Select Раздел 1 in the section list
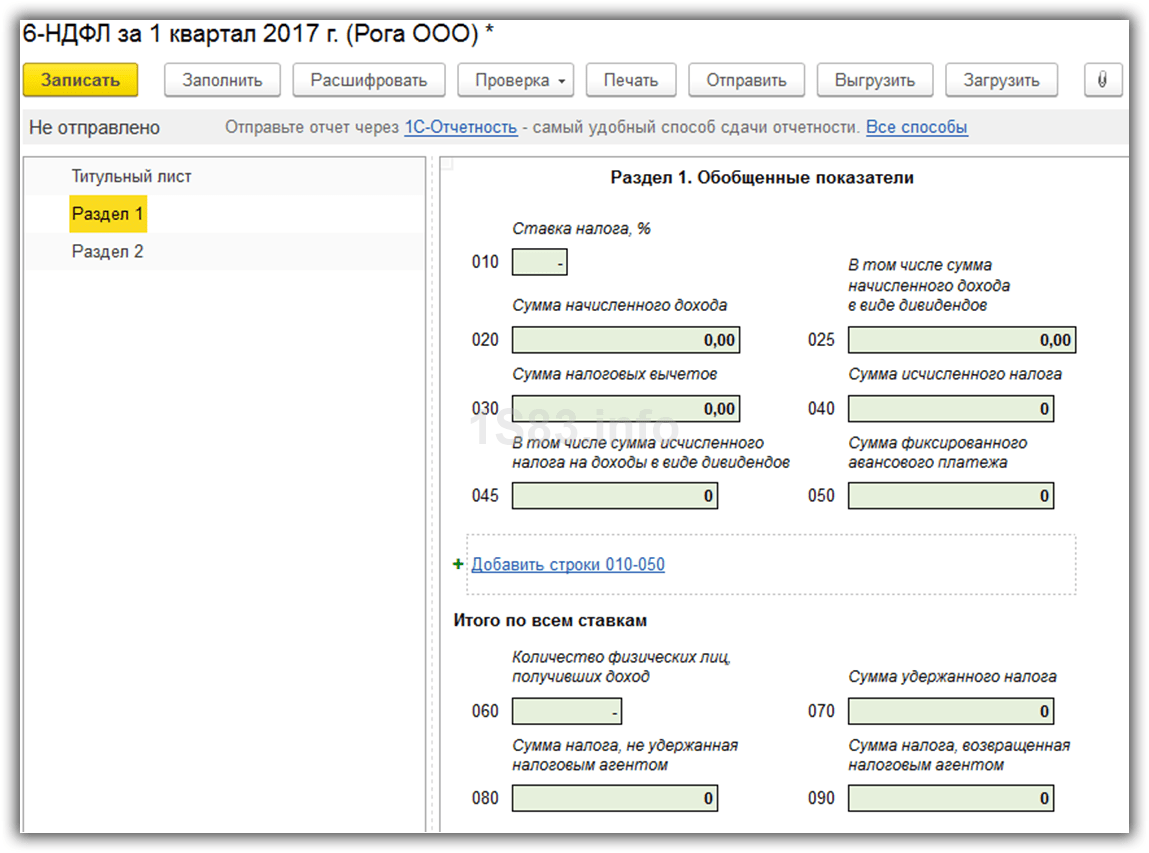This screenshot has width=1149, height=853. 108,214
